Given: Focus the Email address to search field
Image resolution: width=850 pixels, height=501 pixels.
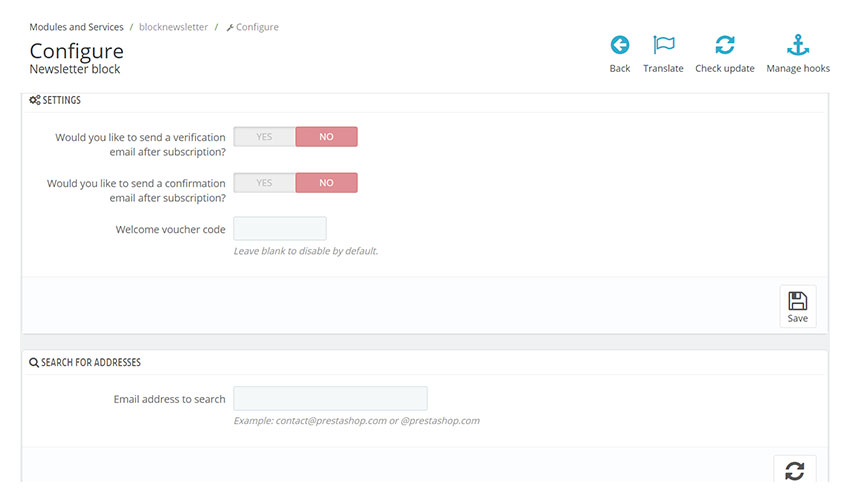Looking at the screenshot, I should pos(330,399).
